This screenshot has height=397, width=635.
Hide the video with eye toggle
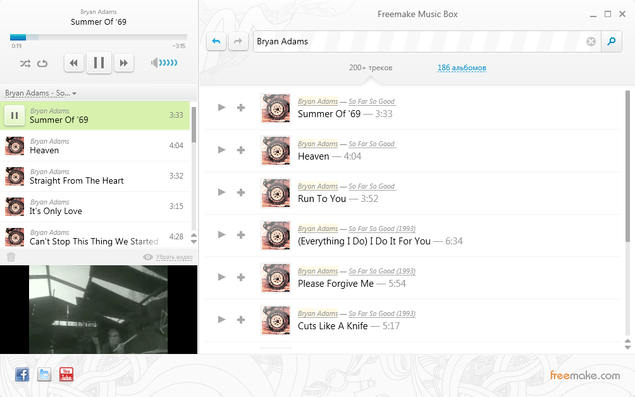click(168, 257)
